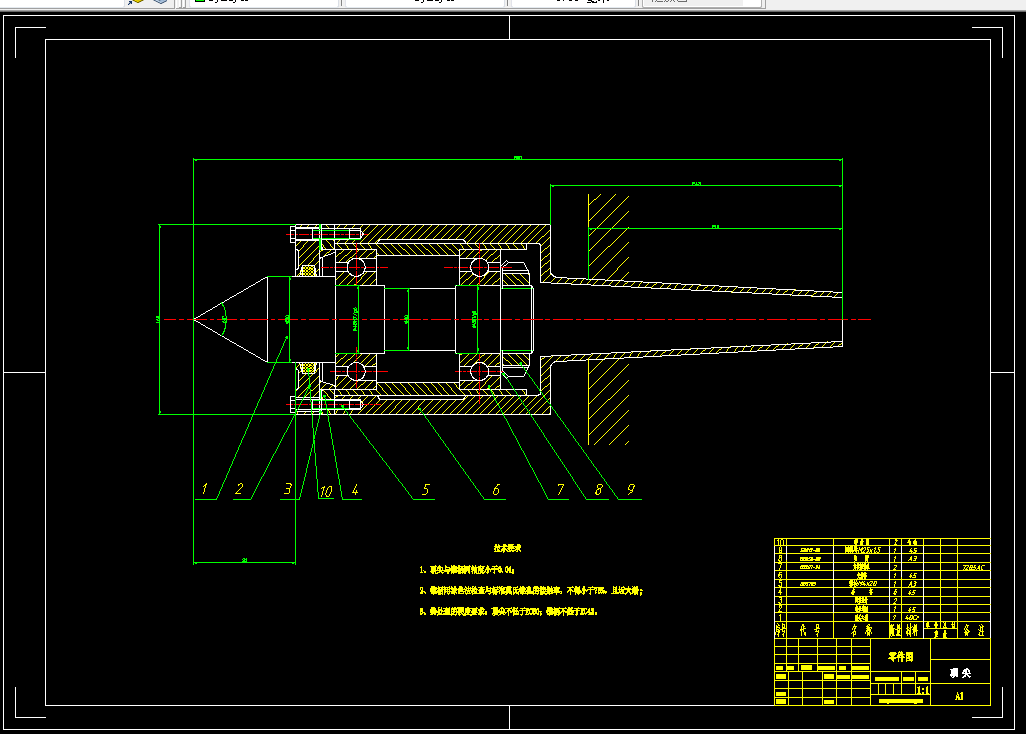Select part callout number 8
1026x734 pixels.
pos(598,489)
